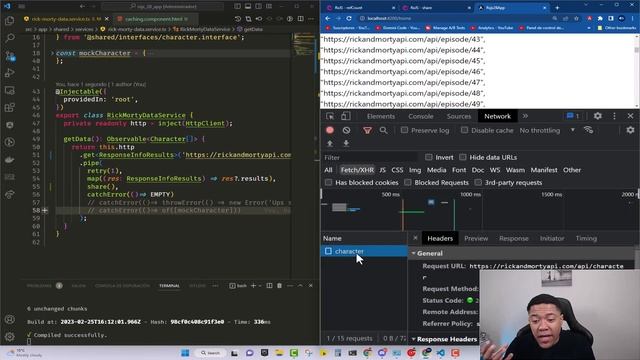Image resolution: width=640 pixels, height=360 pixels.
Task: Check Hide data URLs
Action: 462,157
